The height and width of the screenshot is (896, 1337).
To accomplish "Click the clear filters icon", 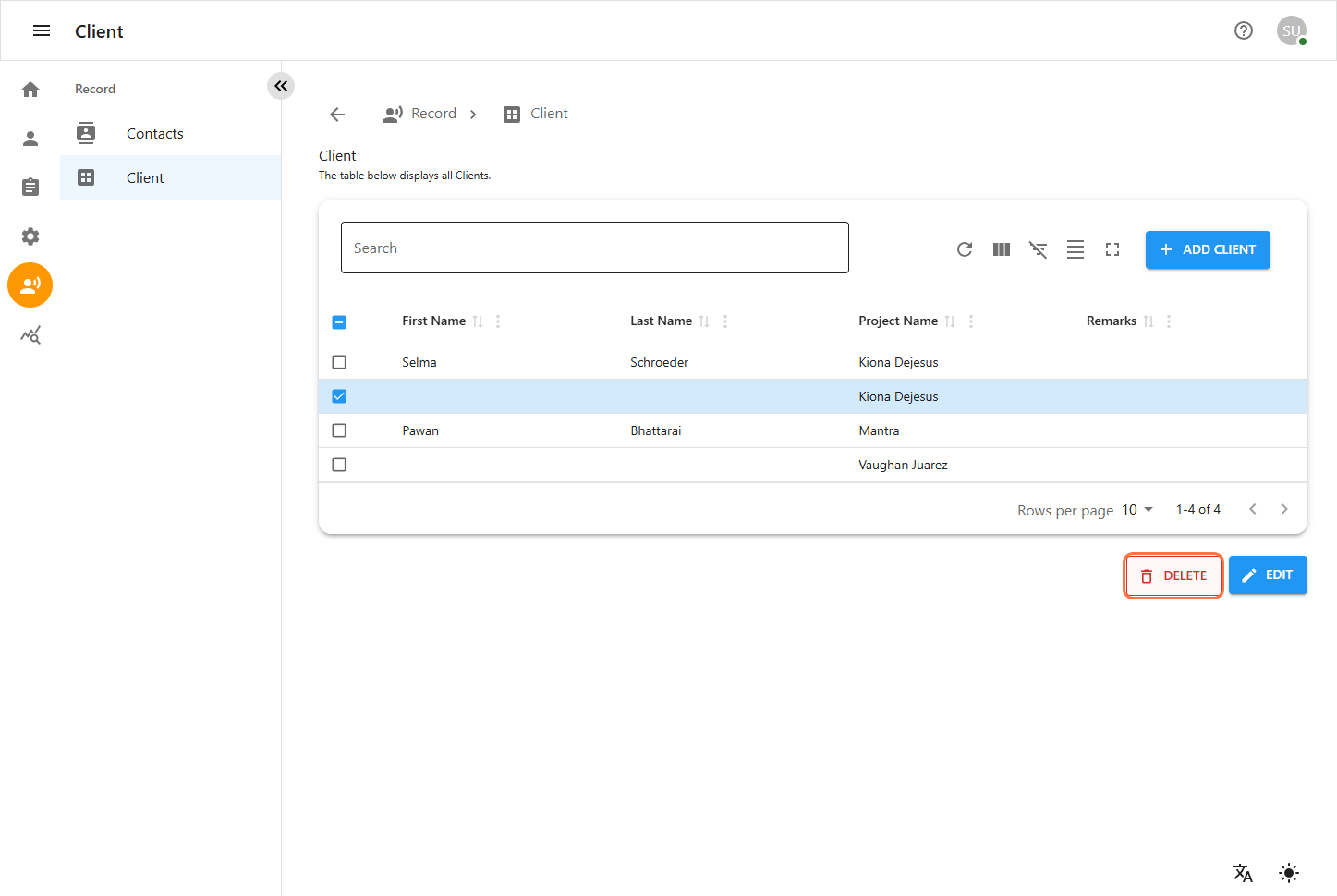I will pos(1039,249).
